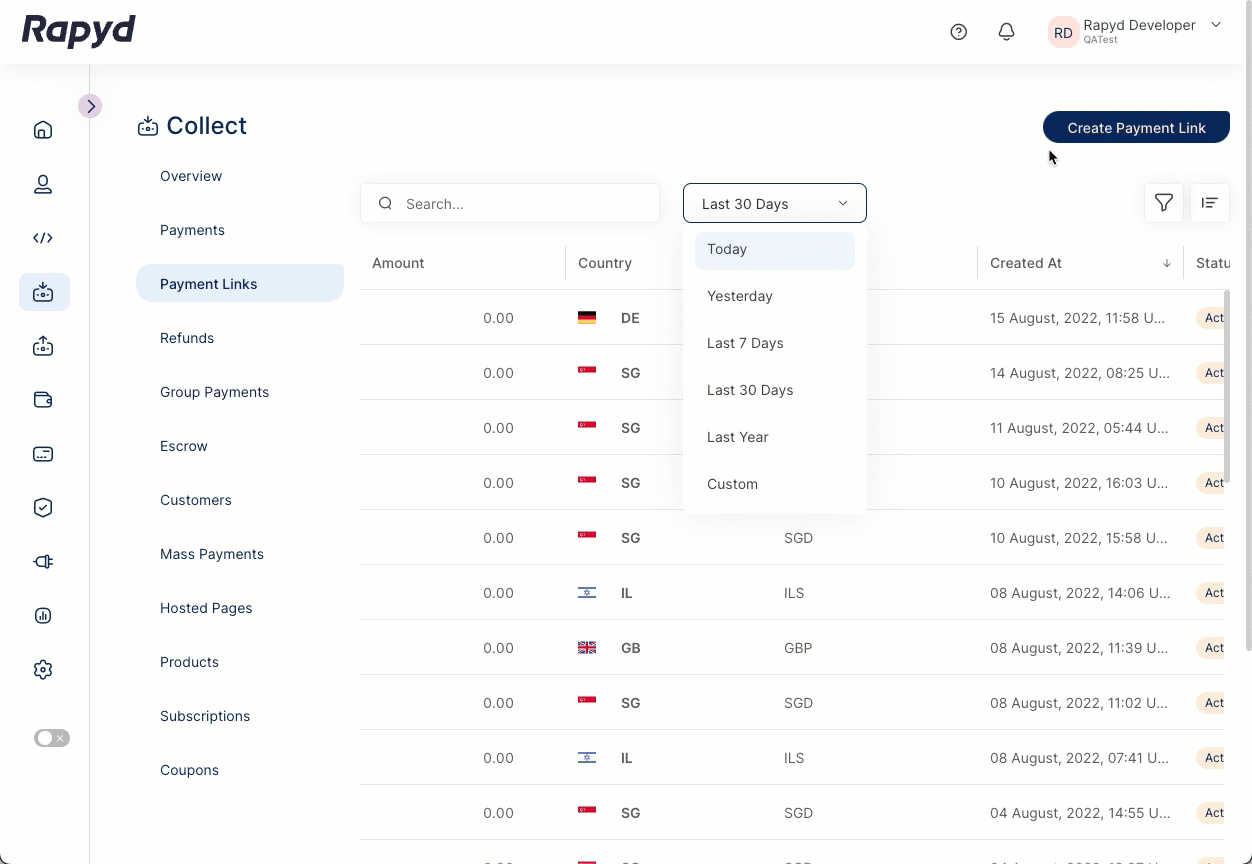Screen dimensions: 1252x864
Task: Focus the Search input field
Action: [x=510, y=203]
